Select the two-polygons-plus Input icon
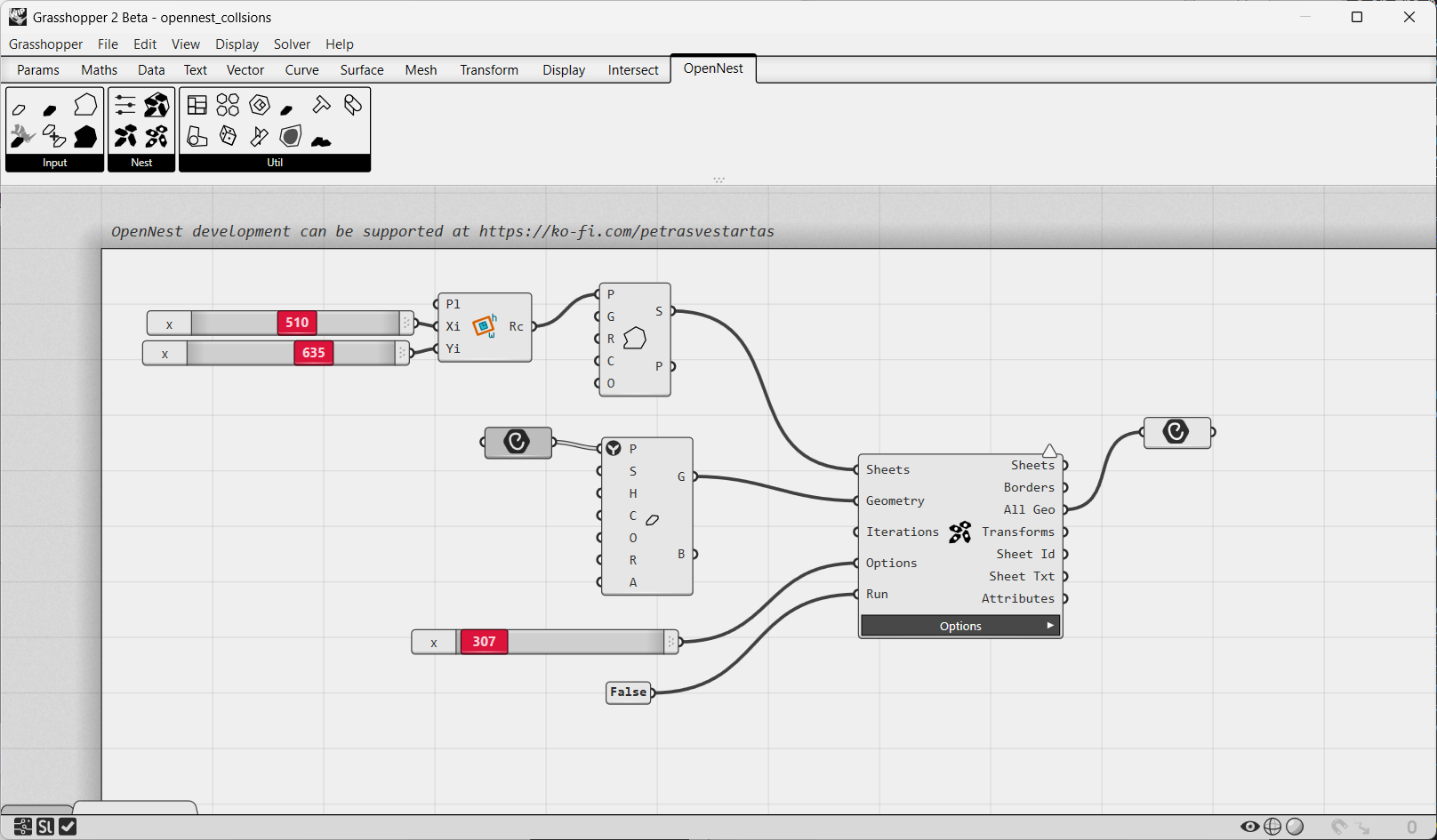Screen dimensions: 1437x840 point(54,136)
